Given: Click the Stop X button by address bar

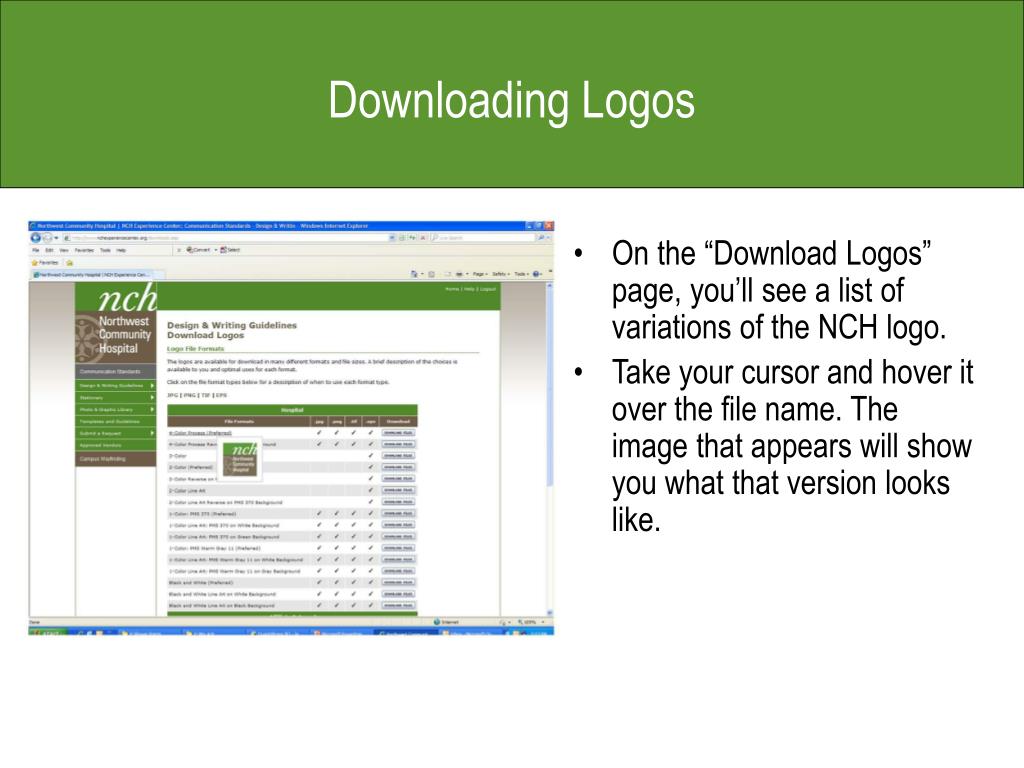Looking at the screenshot, I should tap(423, 238).
